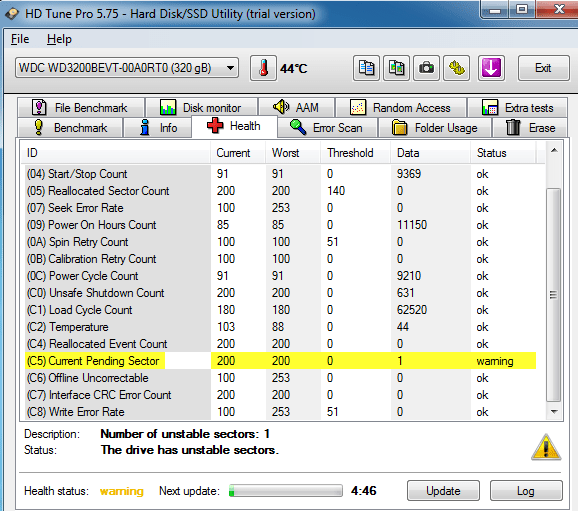This screenshot has width=578, height=511.
Task: Click the Current column header
Action: pos(238,153)
